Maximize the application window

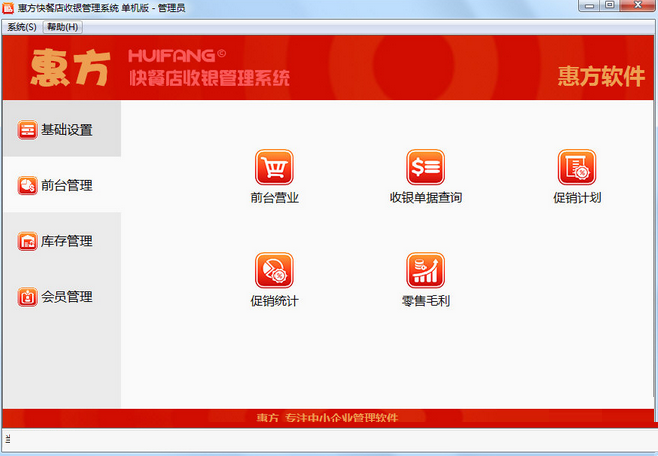coord(610,6)
